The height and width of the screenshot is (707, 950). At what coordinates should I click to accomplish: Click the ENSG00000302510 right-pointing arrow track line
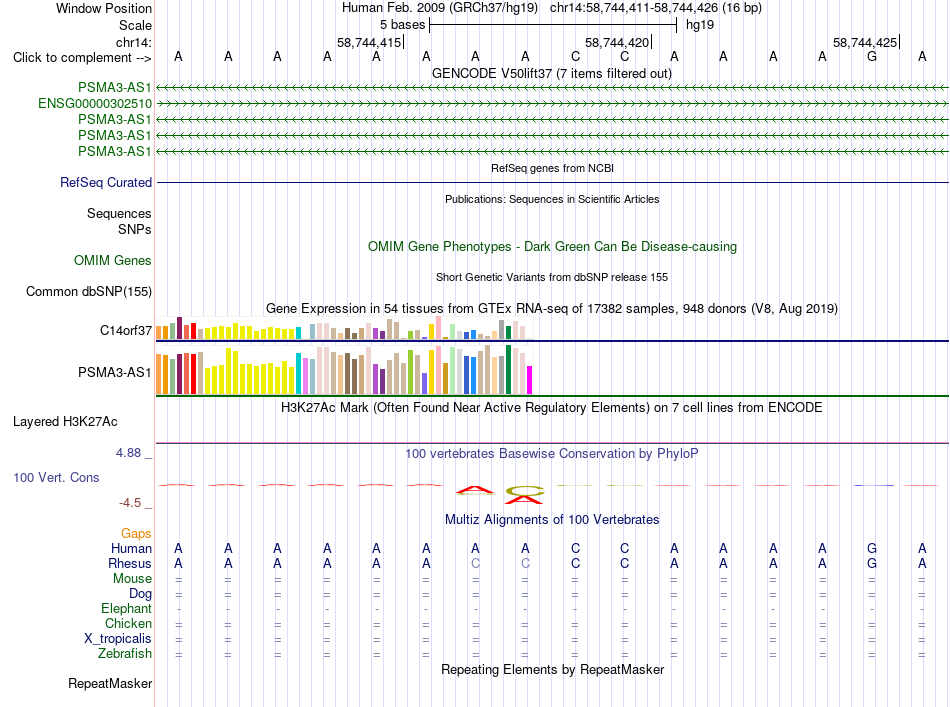[552, 104]
